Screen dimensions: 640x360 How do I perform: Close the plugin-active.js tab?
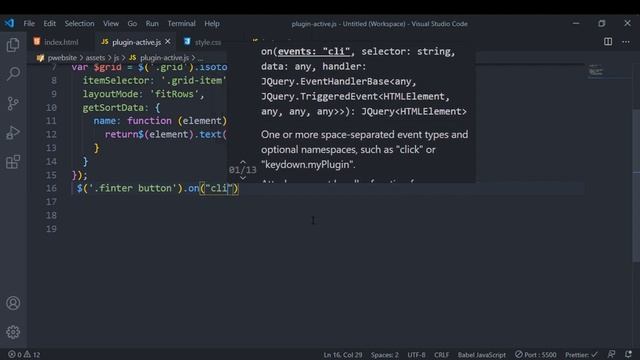coord(167,42)
